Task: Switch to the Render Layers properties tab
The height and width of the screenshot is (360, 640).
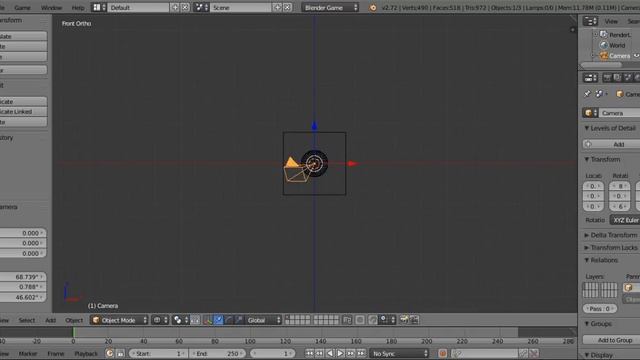Action: click(617, 78)
